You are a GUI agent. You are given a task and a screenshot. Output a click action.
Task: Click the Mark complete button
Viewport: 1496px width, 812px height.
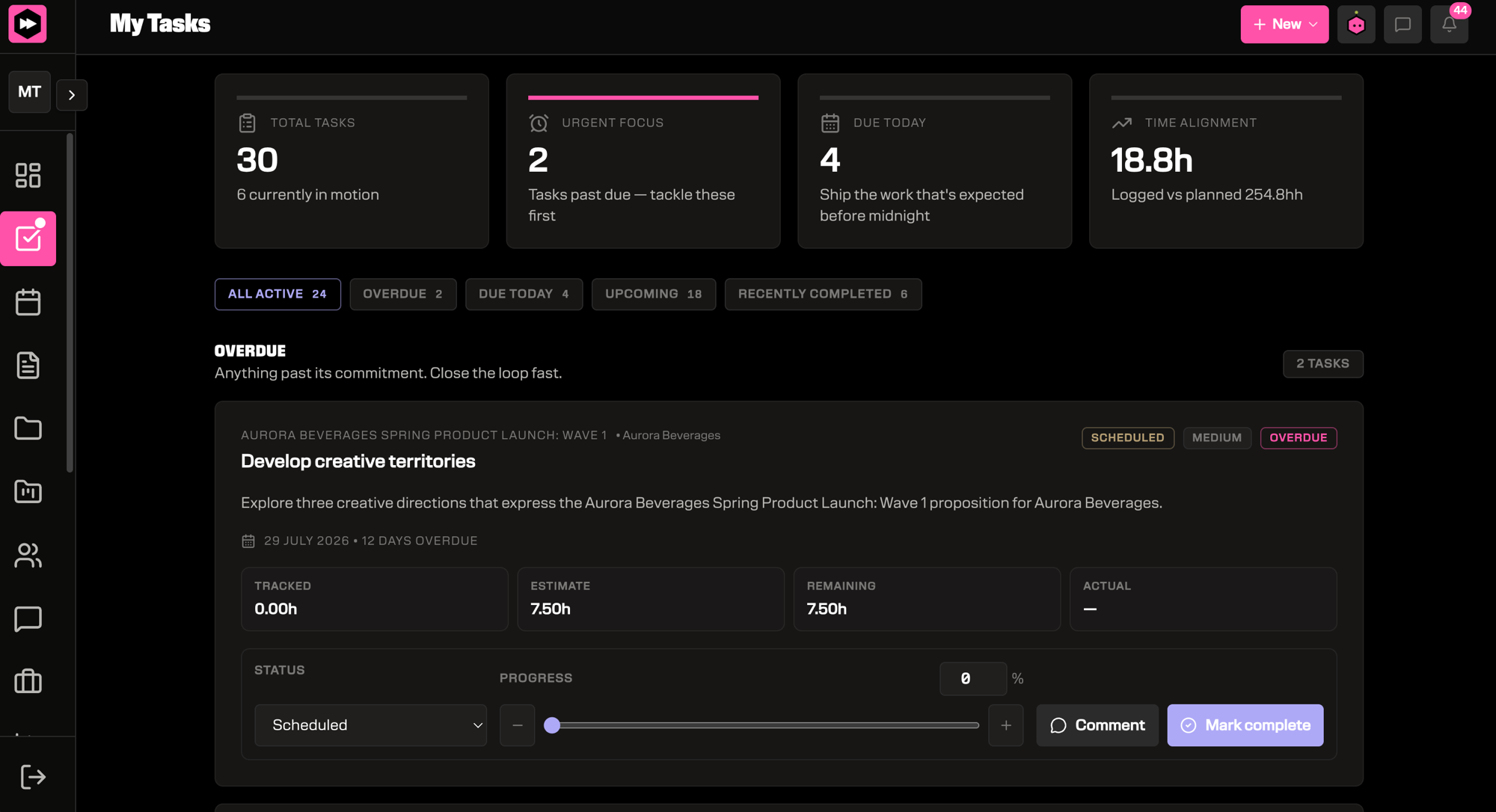point(1245,725)
